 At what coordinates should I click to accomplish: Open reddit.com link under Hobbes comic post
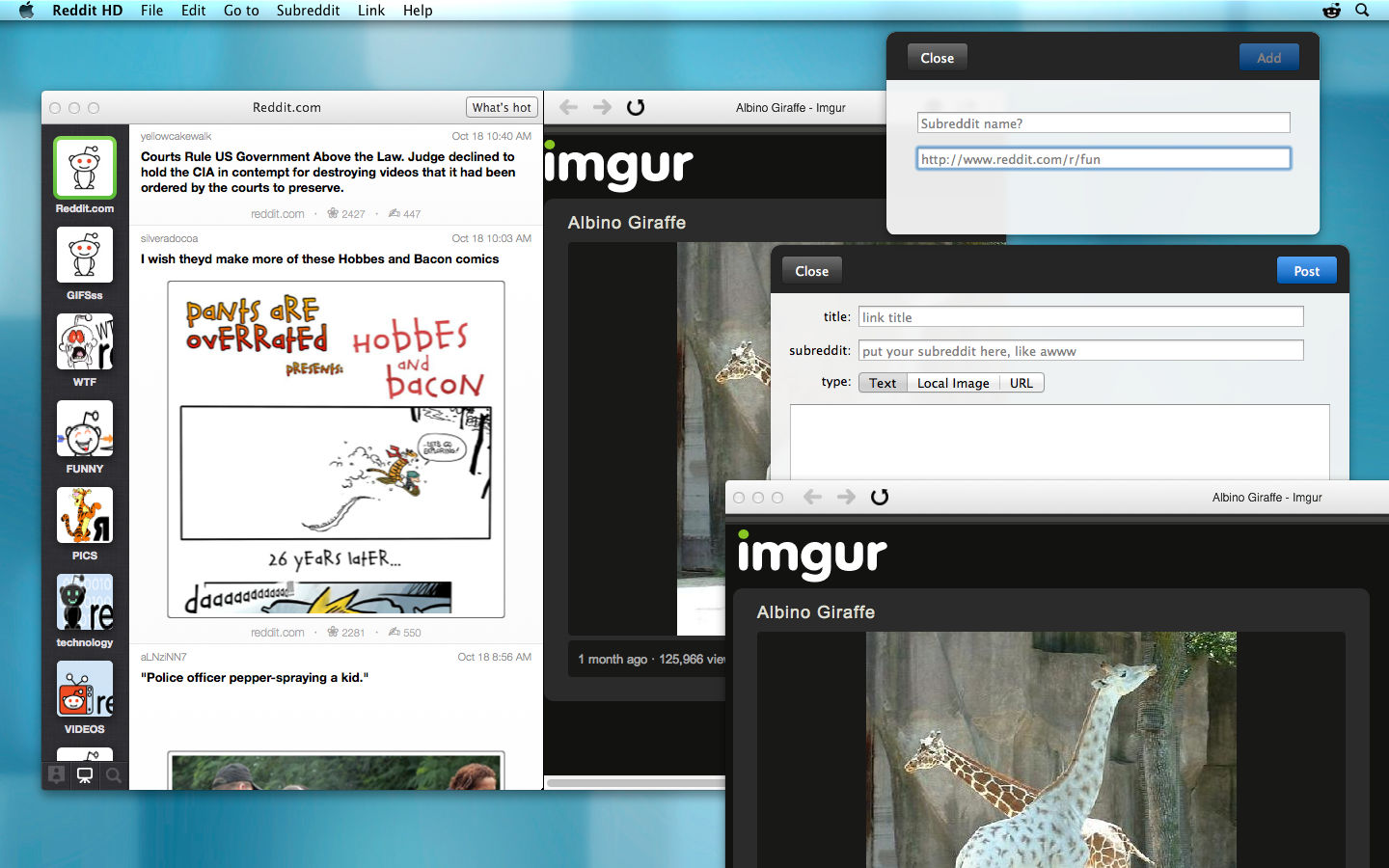278,633
